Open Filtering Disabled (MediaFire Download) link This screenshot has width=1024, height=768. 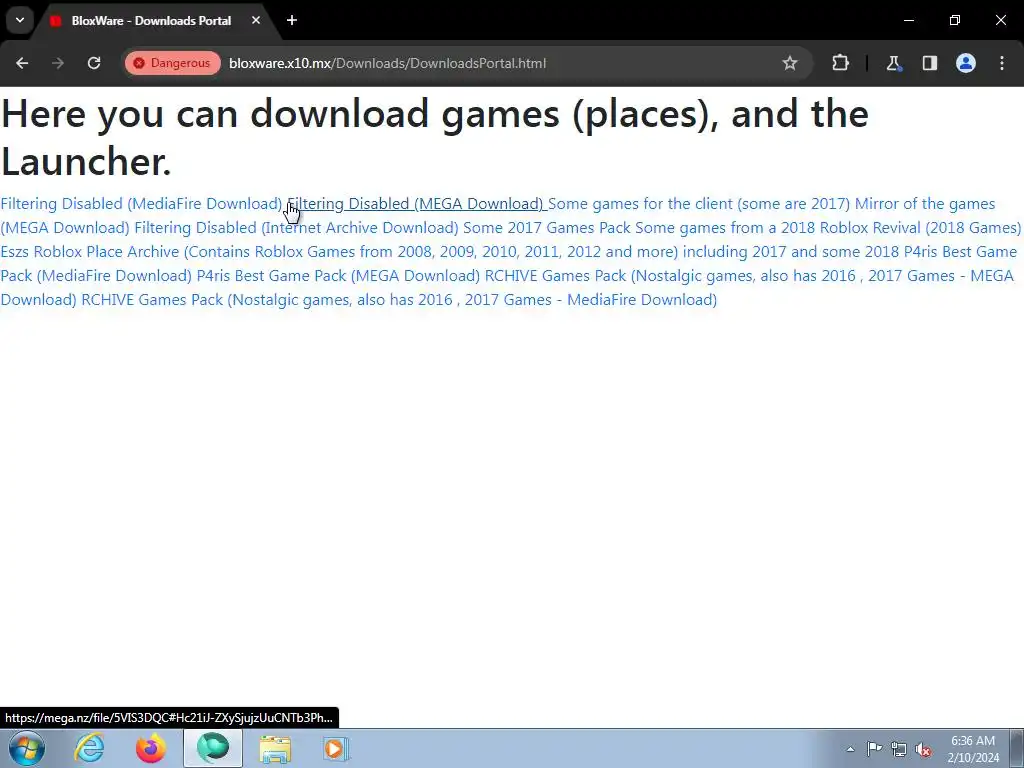click(x=141, y=204)
